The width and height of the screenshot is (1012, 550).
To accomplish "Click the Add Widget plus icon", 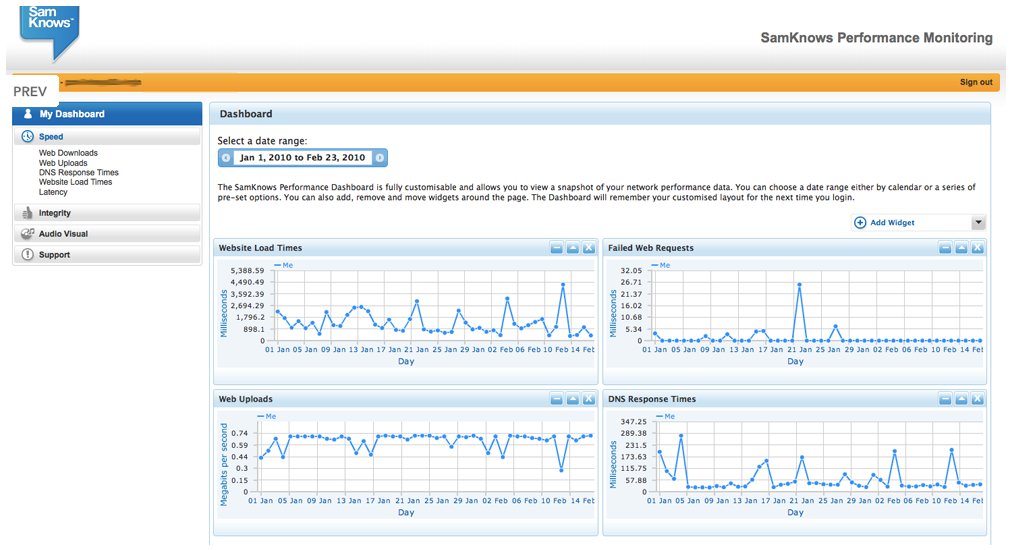I will point(860,223).
